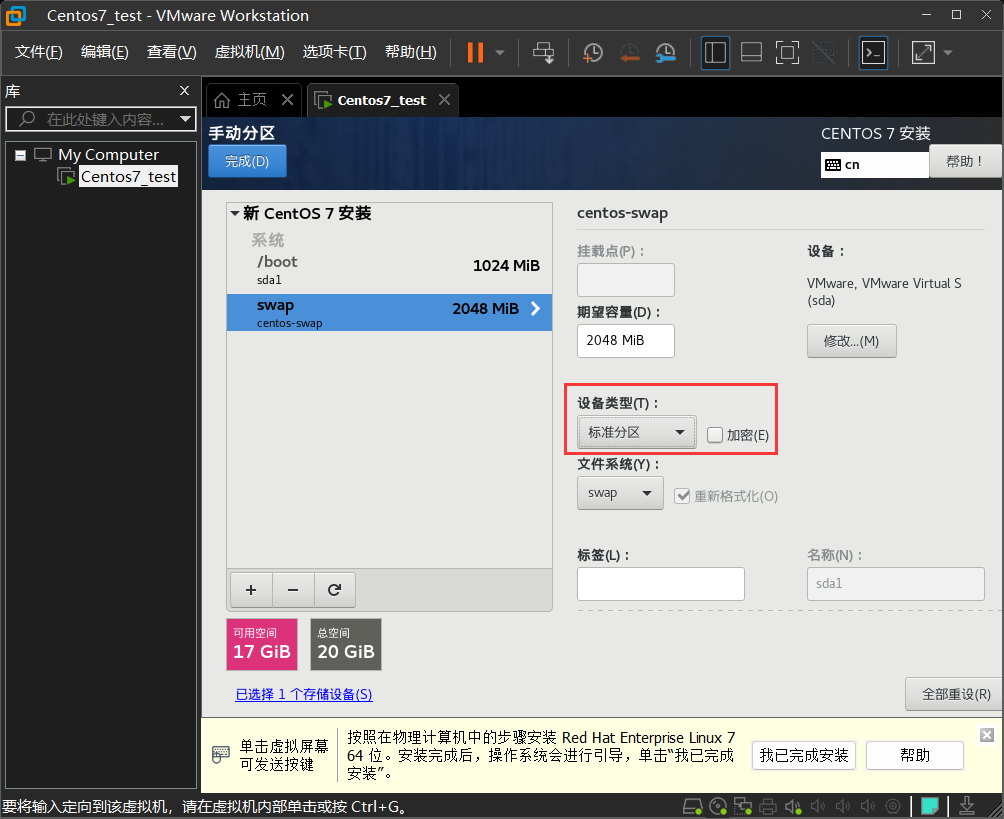Click the reload storage configuration button
Viewport: 1004px width, 819px height.
[x=335, y=590]
